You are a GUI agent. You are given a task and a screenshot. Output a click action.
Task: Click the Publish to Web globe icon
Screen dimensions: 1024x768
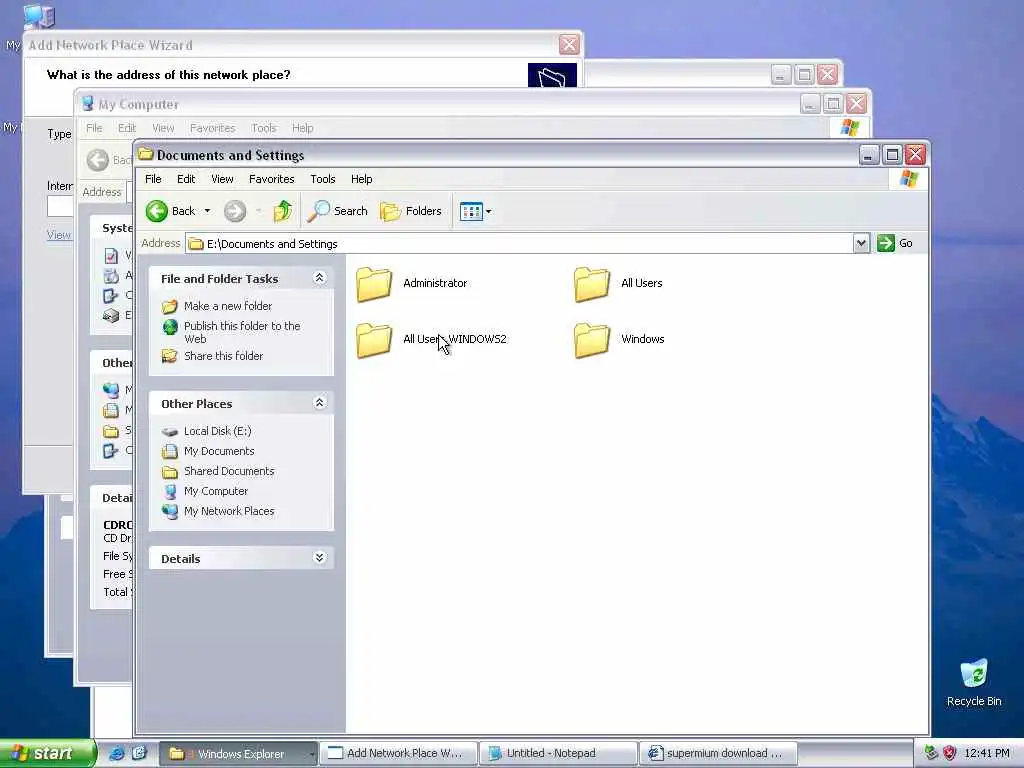tap(170, 327)
